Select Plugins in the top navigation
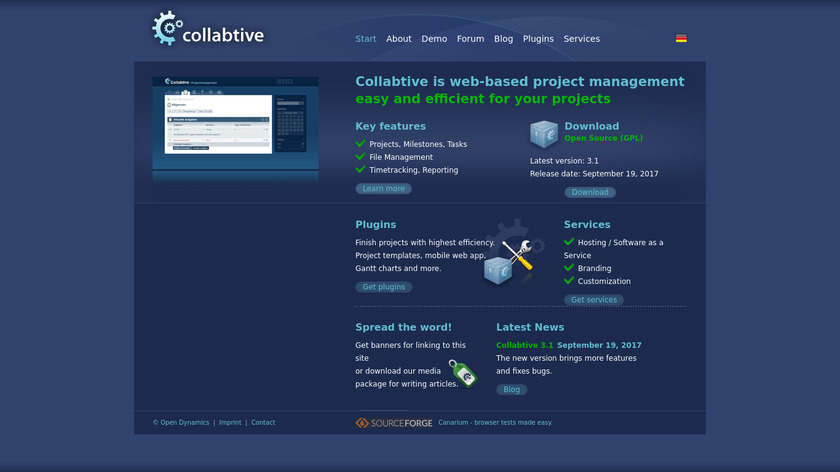 538,39
